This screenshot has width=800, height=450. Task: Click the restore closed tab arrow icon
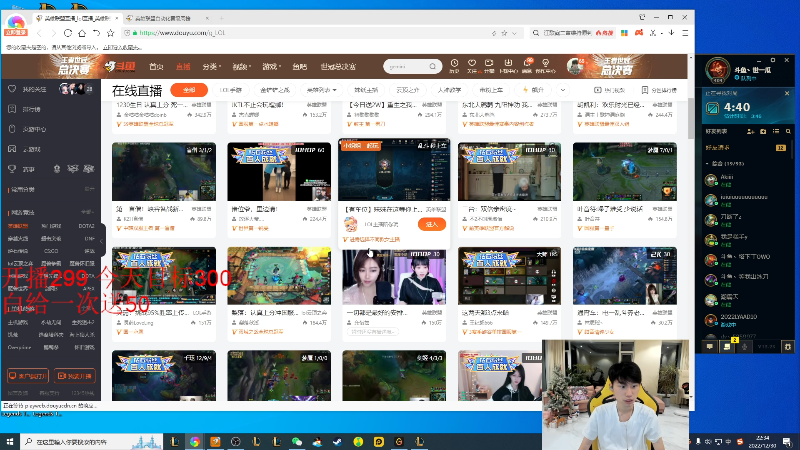(96, 33)
